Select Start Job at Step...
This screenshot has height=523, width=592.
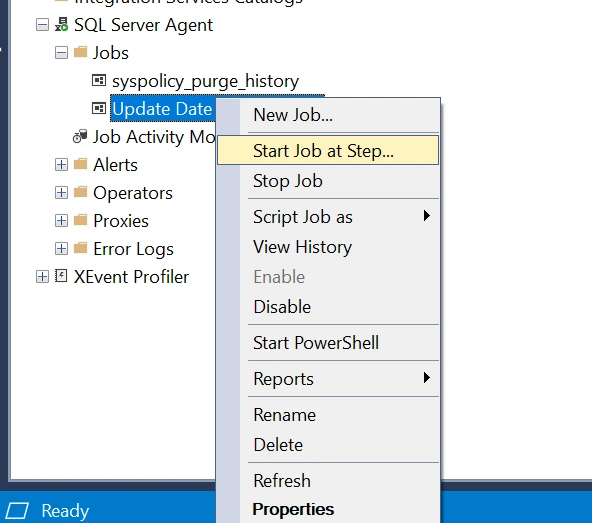click(x=328, y=150)
